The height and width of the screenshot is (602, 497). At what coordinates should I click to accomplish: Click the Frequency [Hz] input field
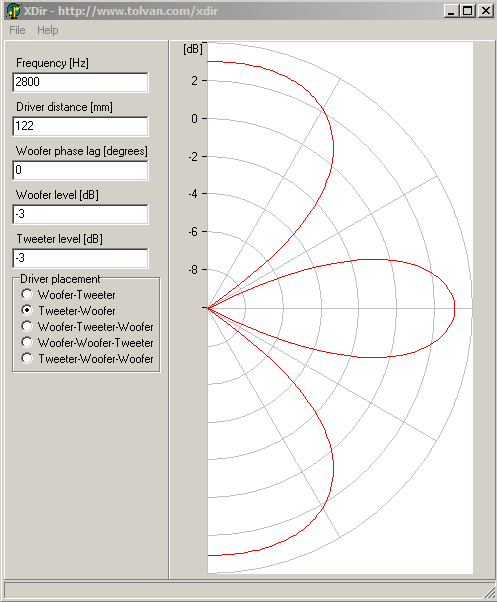pos(80,82)
